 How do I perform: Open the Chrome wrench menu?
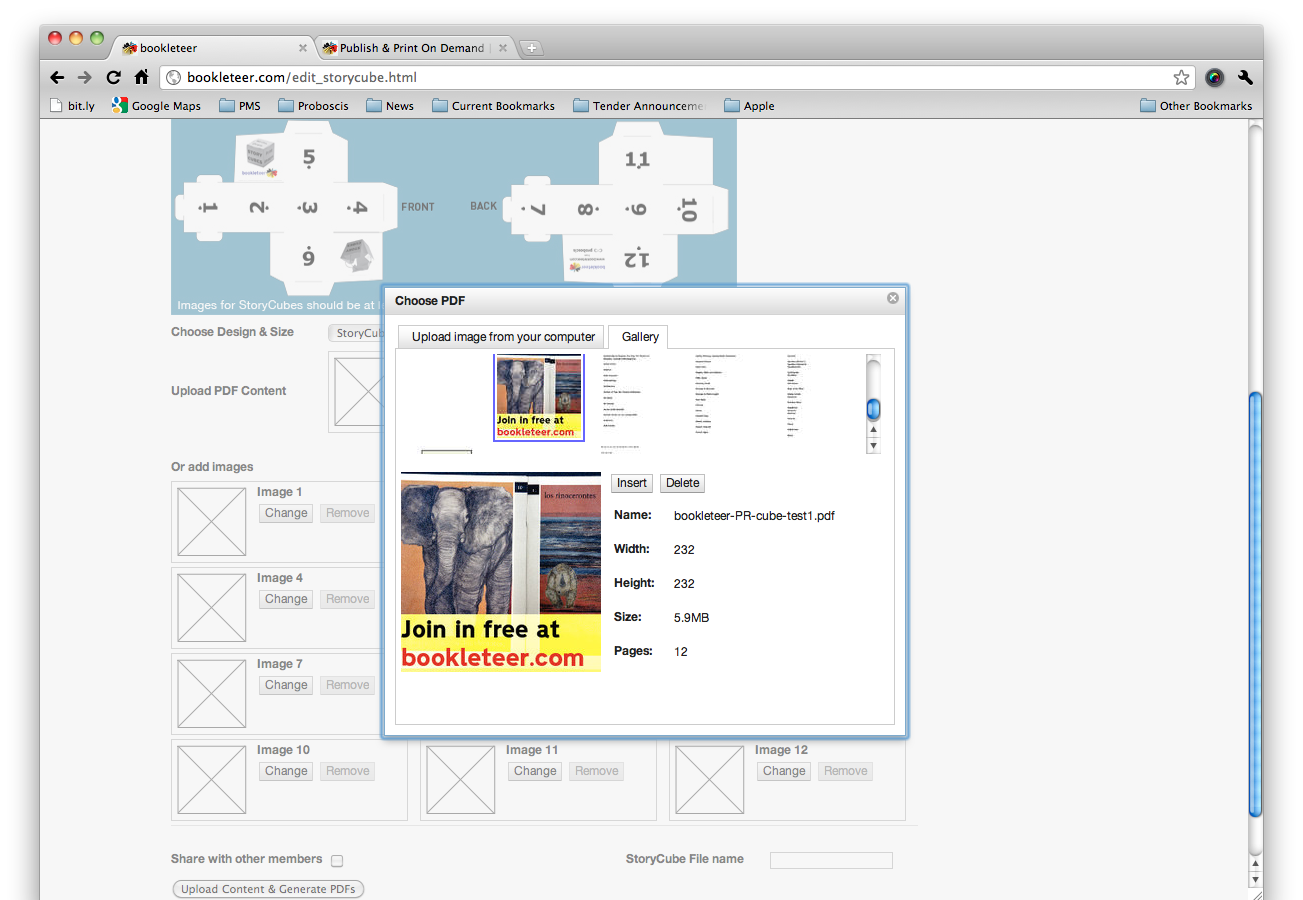click(x=1245, y=77)
